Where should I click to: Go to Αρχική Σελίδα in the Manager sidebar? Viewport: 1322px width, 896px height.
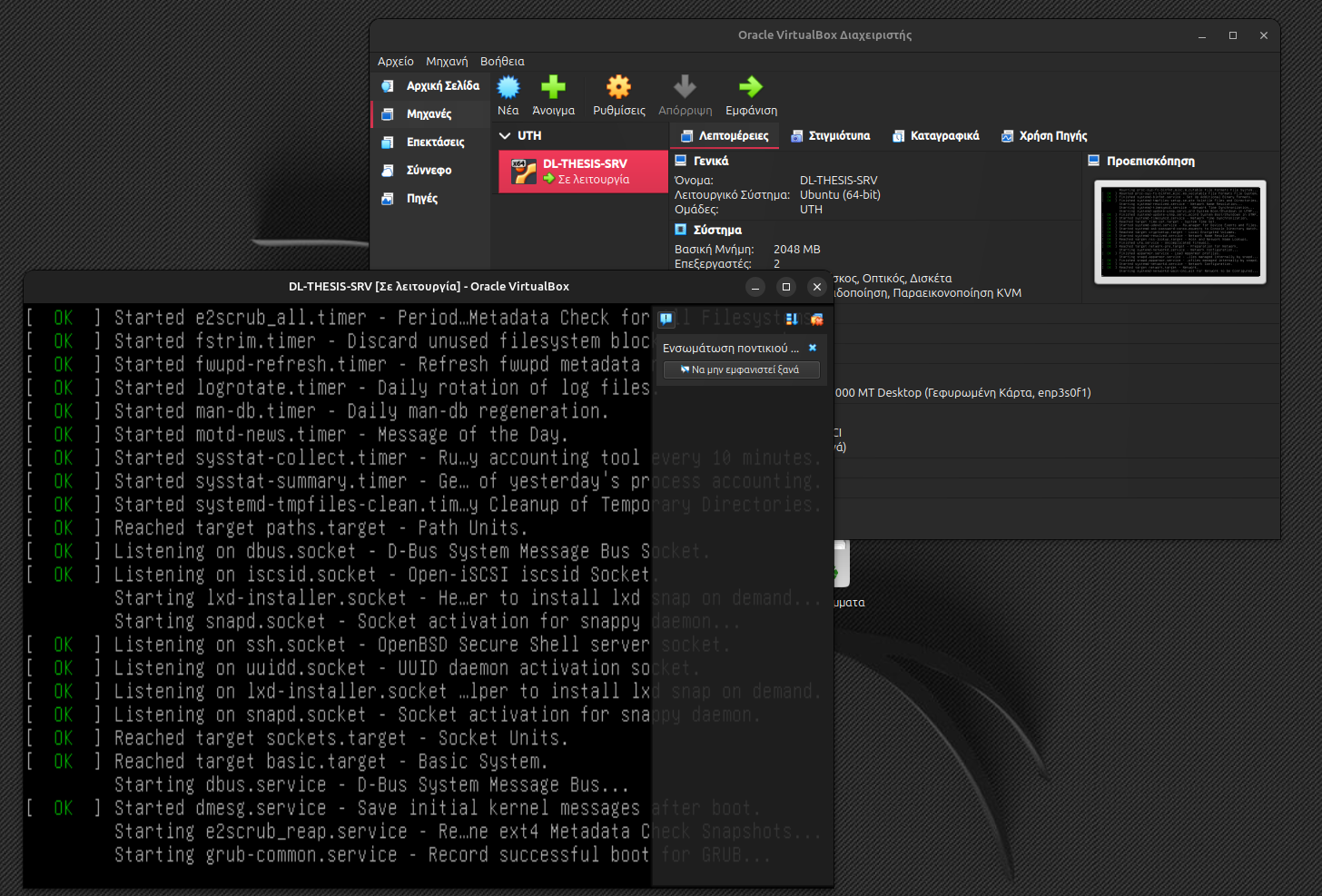(430, 85)
